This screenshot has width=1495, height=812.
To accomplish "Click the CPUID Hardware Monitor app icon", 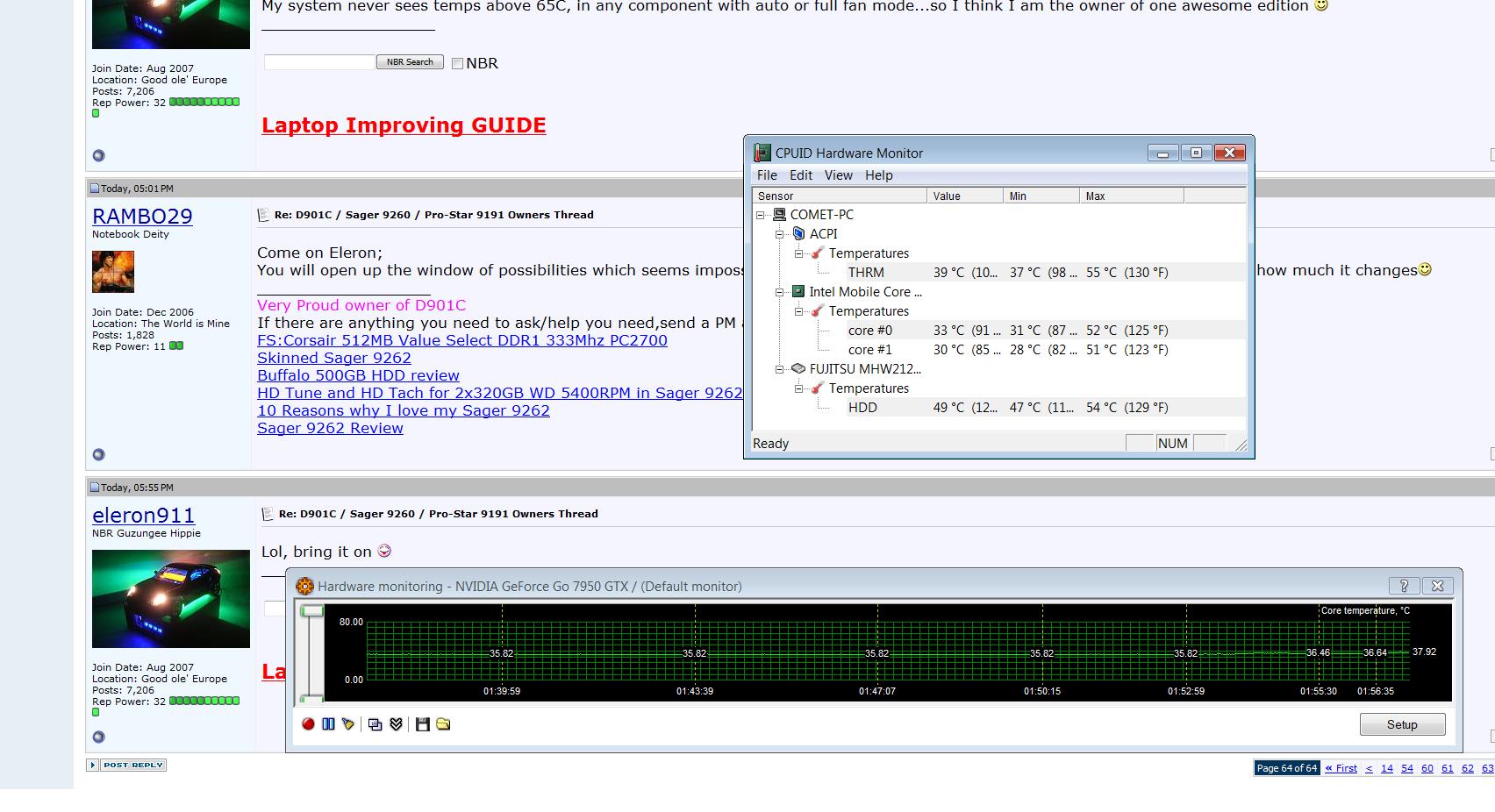I will click(x=762, y=153).
